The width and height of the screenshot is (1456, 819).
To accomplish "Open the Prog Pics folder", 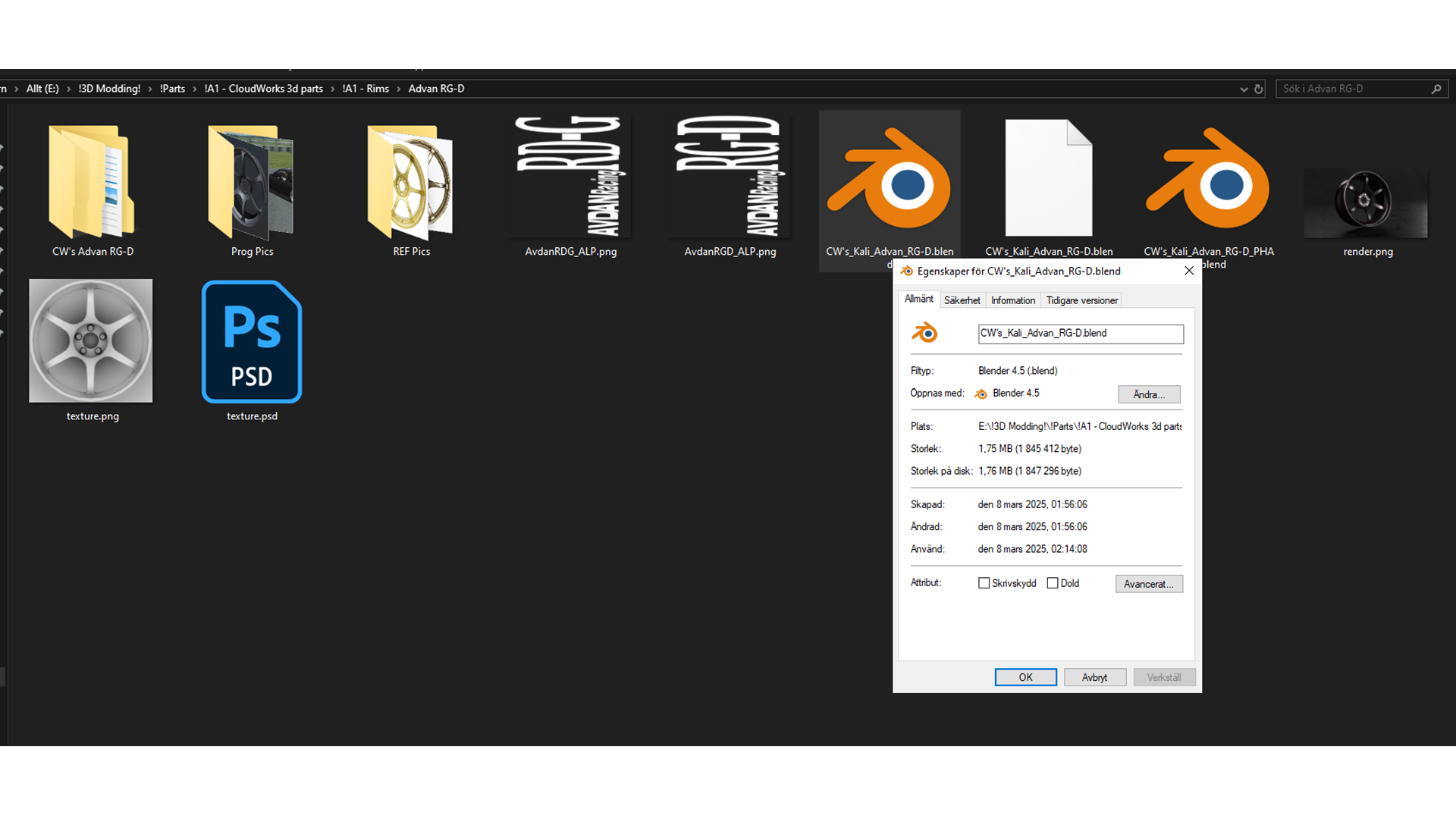I will coord(252,182).
